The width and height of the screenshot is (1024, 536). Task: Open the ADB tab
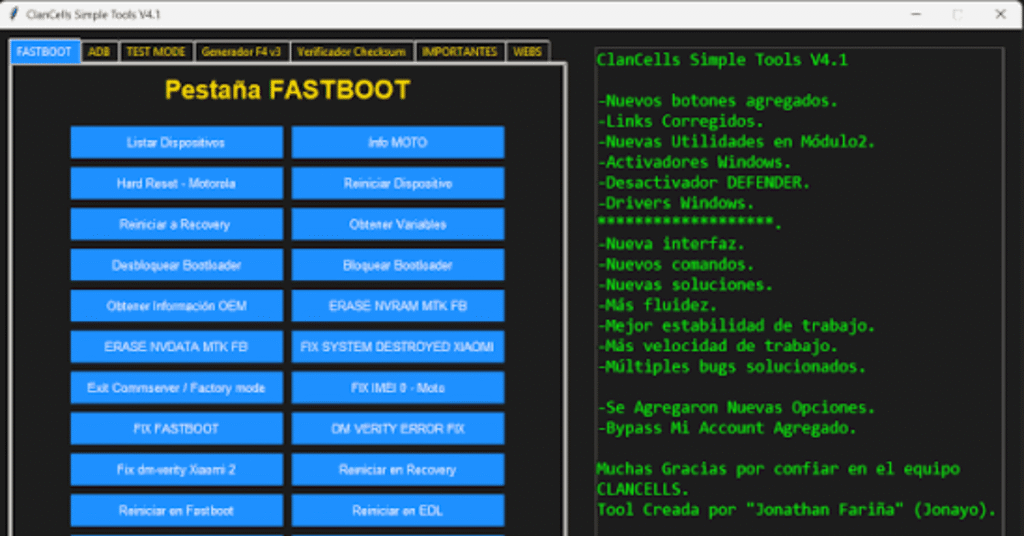click(99, 52)
